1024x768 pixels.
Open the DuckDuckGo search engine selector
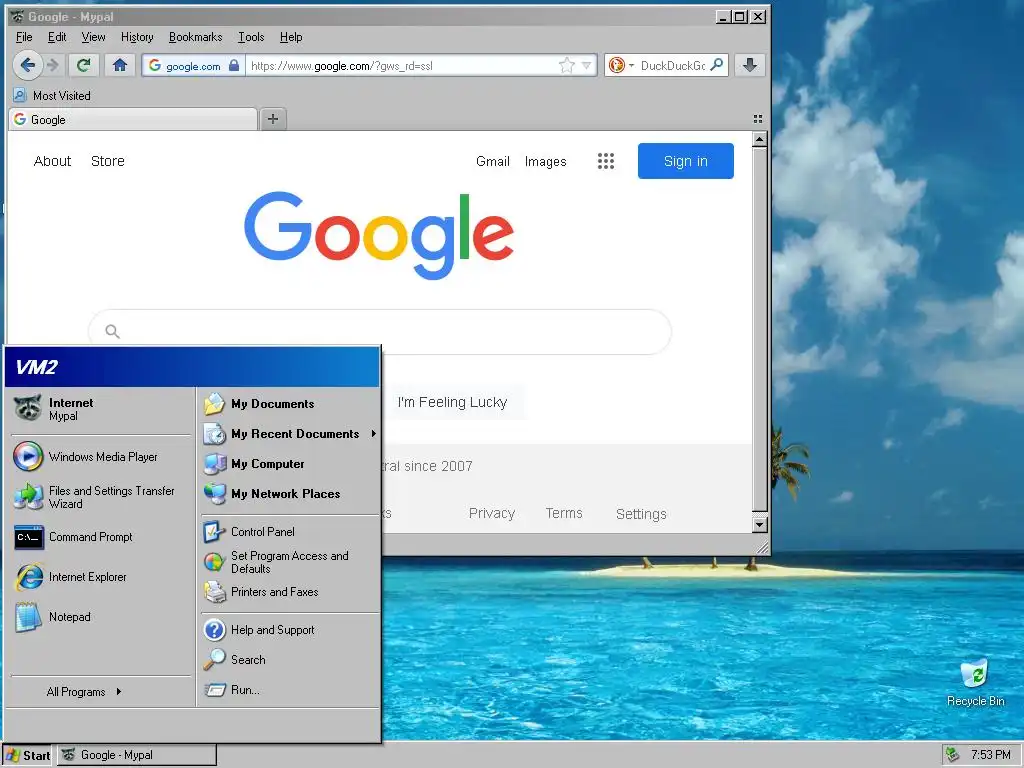click(620, 65)
